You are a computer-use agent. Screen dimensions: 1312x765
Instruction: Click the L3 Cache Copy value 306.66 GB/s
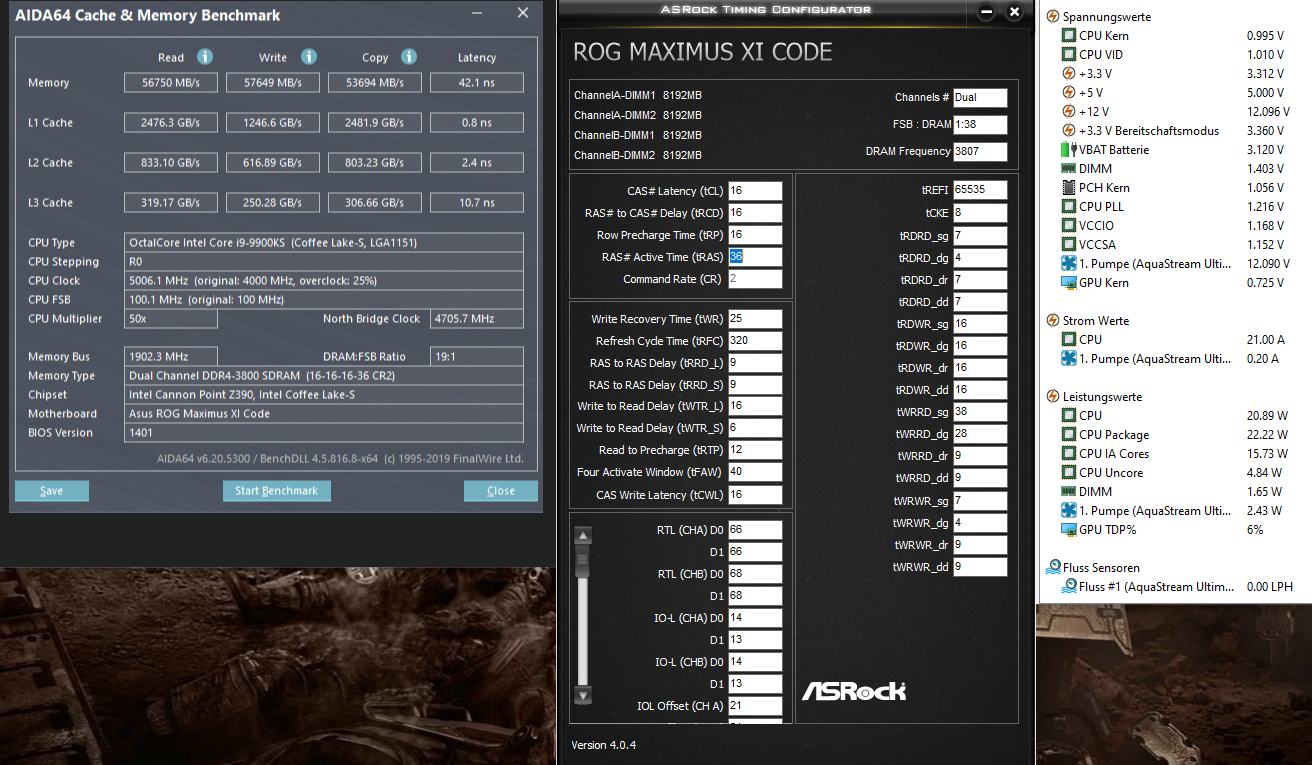tap(375, 203)
